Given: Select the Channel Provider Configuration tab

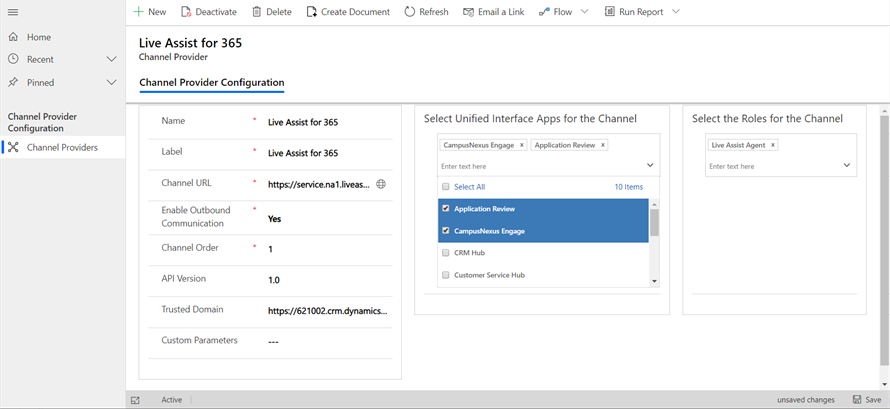Looking at the screenshot, I should point(211,83).
